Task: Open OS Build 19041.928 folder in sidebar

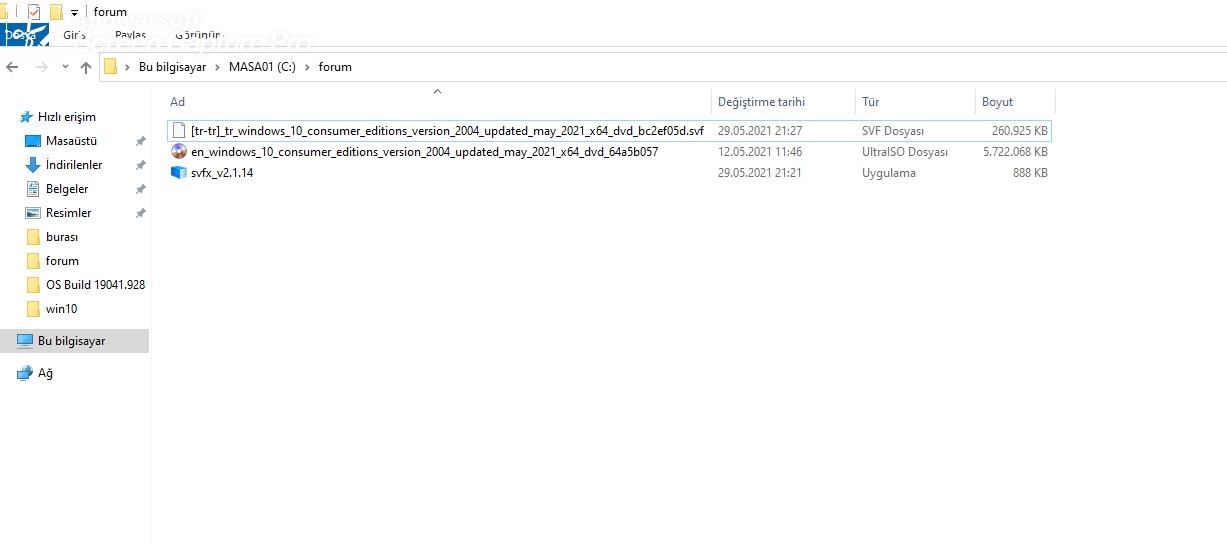Action: 95,285
